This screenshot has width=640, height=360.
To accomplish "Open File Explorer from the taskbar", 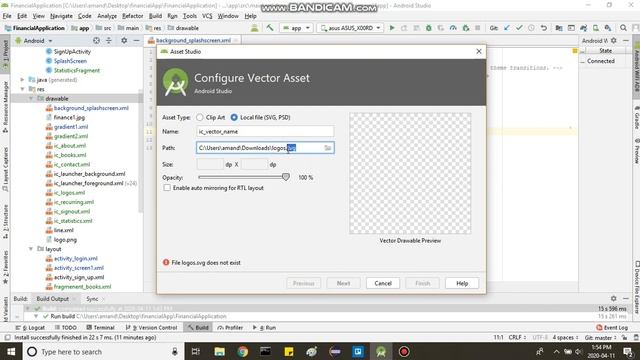I will pyautogui.click(x=219, y=351).
